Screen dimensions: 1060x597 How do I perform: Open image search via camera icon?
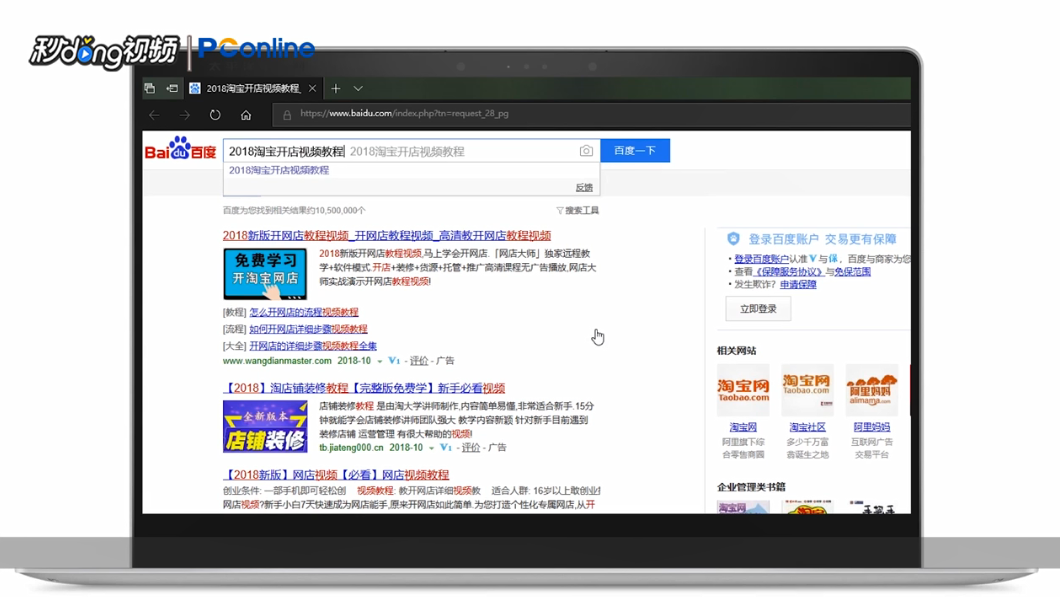click(586, 151)
